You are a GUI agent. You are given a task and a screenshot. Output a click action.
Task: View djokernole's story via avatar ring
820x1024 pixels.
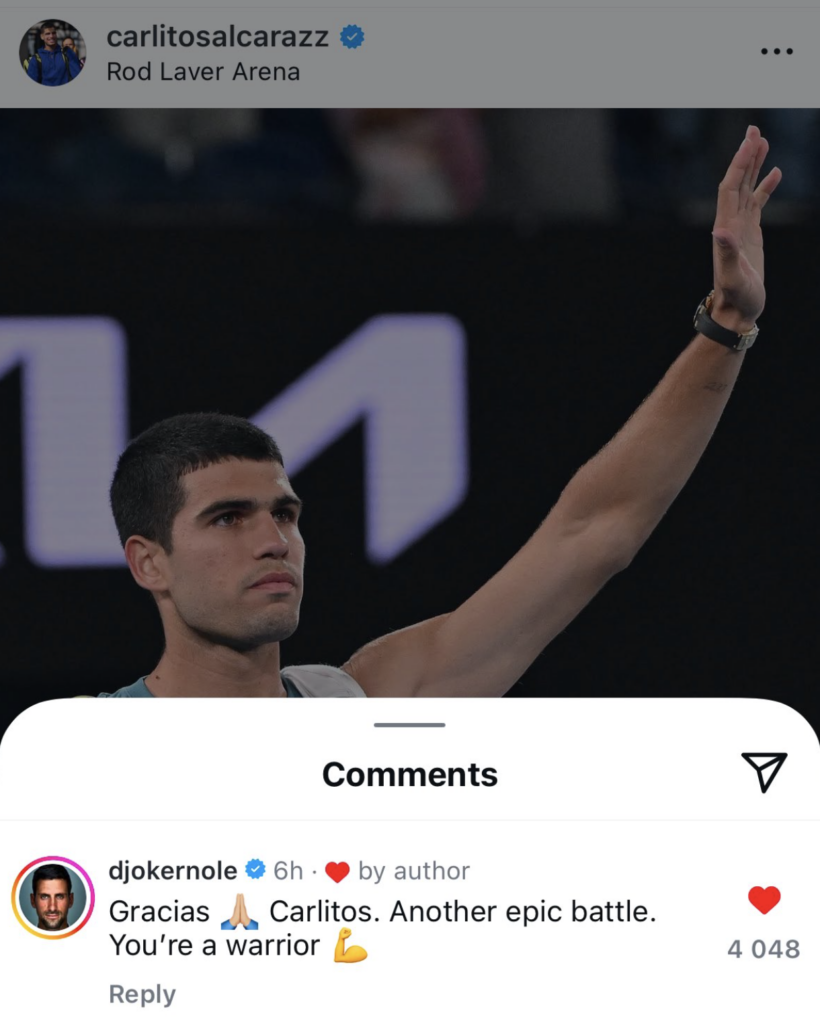(53, 897)
